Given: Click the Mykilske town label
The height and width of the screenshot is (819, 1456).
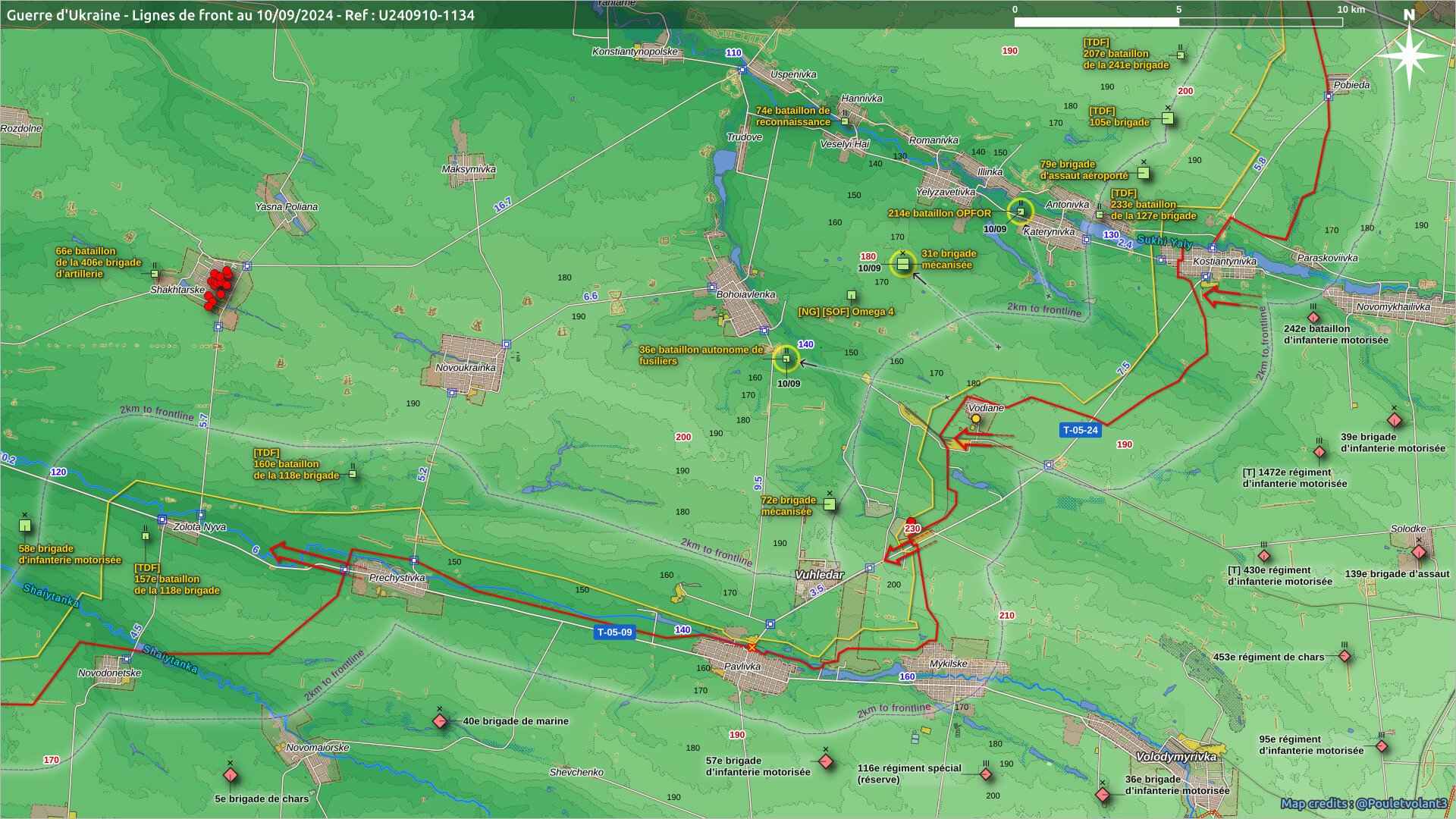Looking at the screenshot, I should [x=949, y=664].
